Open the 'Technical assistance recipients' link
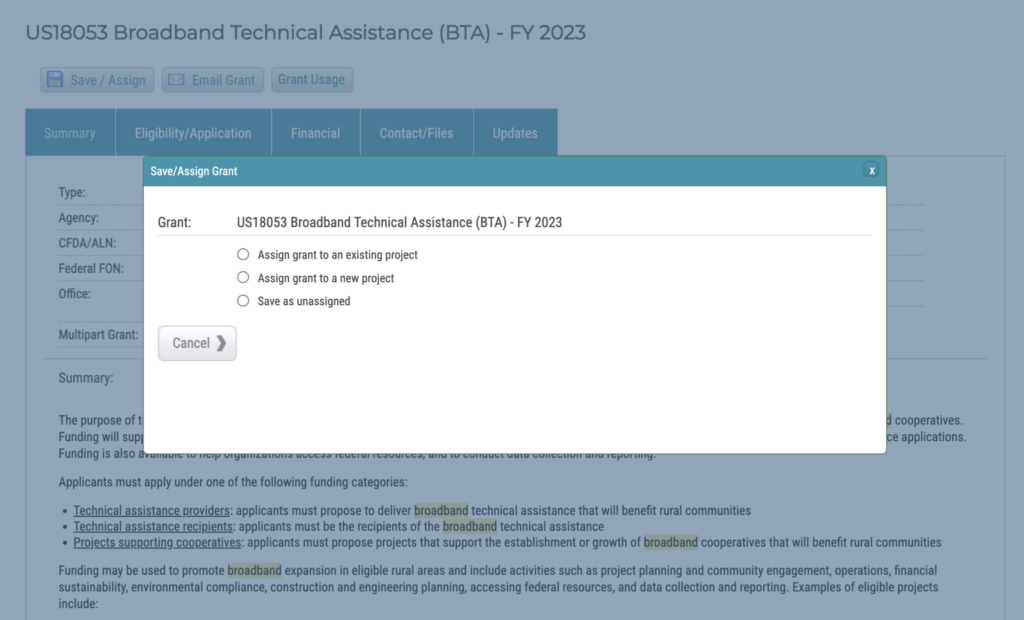The width and height of the screenshot is (1024, 620). (153, 526)
